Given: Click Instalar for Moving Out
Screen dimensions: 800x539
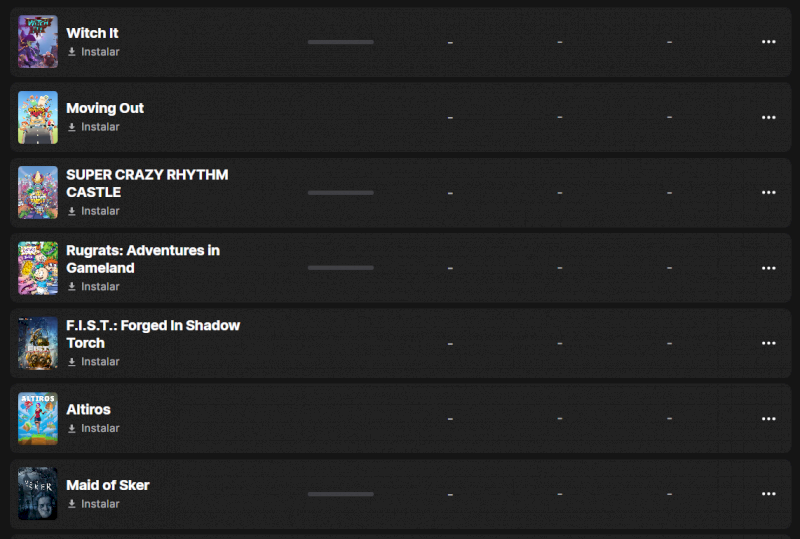Looking at the screenshot, I should pos(100,127).
